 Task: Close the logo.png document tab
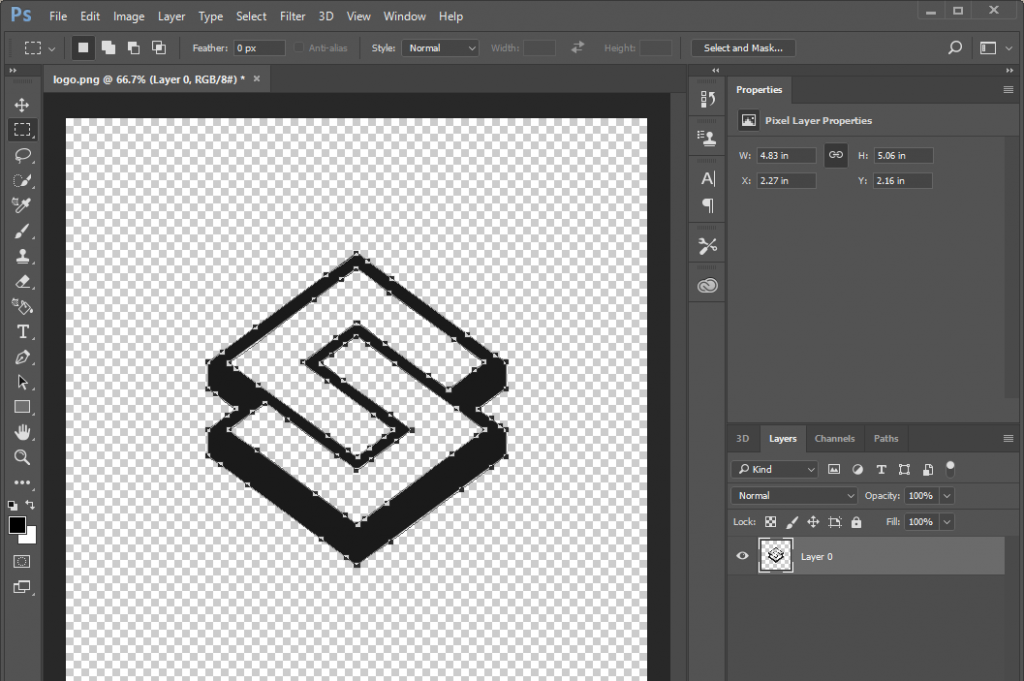coord(256,78)
